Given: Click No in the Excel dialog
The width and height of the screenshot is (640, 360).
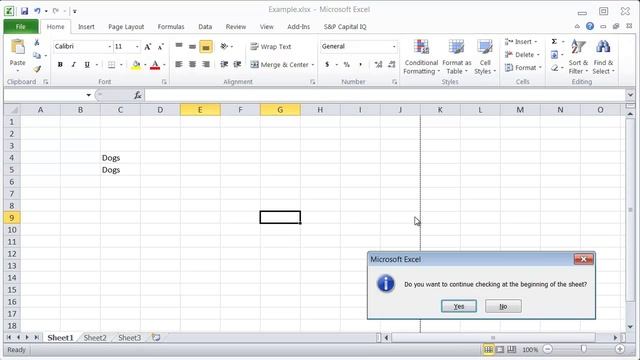Looking at the screenshot, I should pos(503,306).
